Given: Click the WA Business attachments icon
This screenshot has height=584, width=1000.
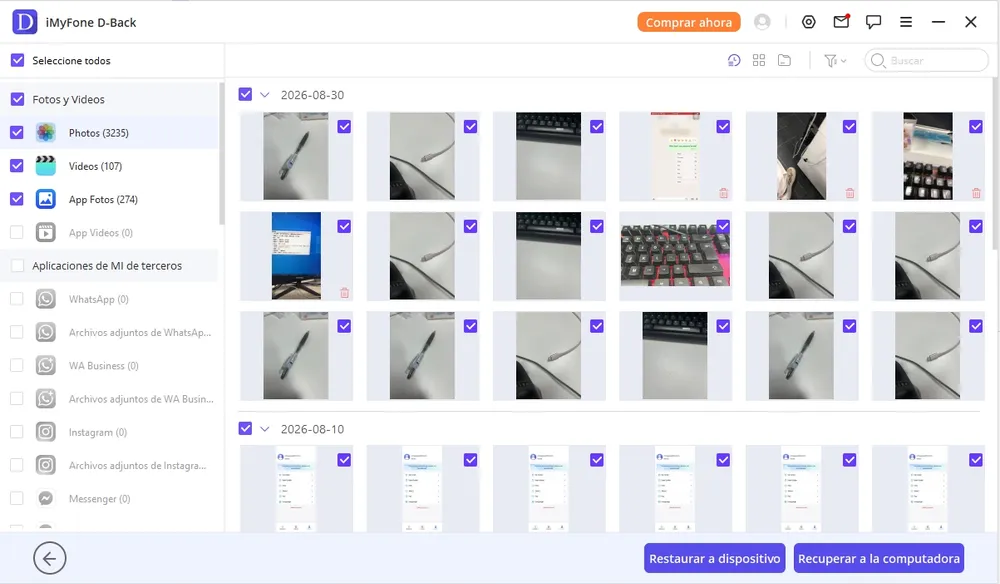Looking at the screenshot, I should 45,398.
